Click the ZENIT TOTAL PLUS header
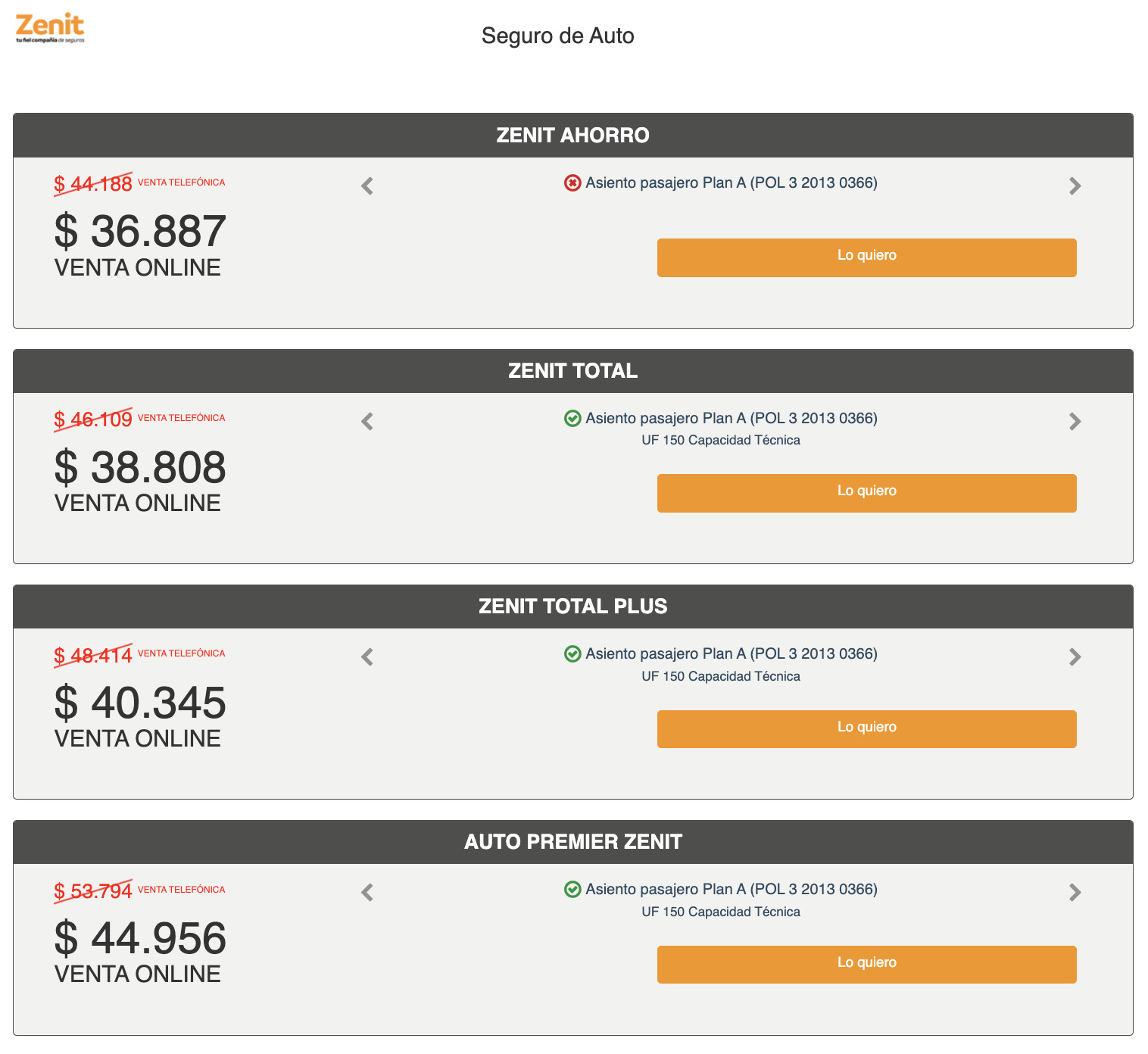Screen dimensions: 1148x1054 (x=572, y=607)
